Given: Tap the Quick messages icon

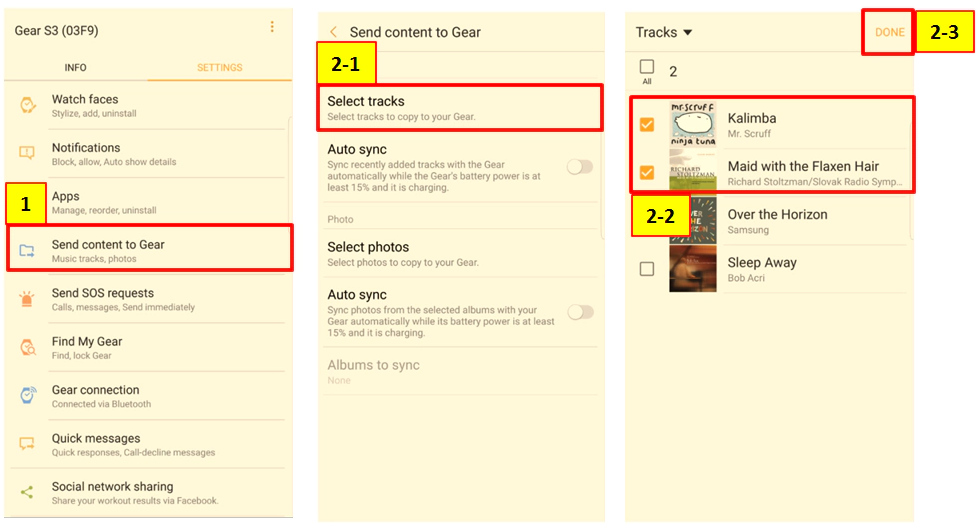Looking at the screenshot, I should pyautogui.click(x=27, y=444).
